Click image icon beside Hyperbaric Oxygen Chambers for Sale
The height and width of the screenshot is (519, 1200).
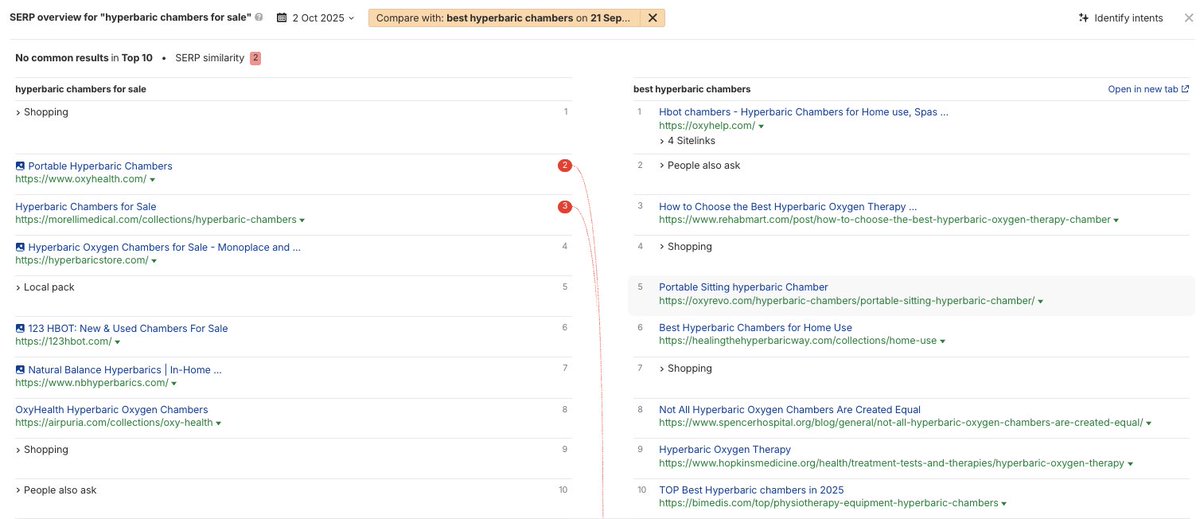point(20,247)
